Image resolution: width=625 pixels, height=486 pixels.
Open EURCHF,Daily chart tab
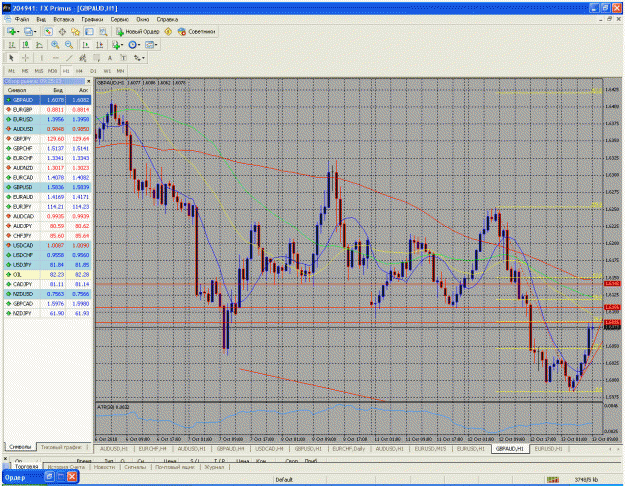(348, 449)
